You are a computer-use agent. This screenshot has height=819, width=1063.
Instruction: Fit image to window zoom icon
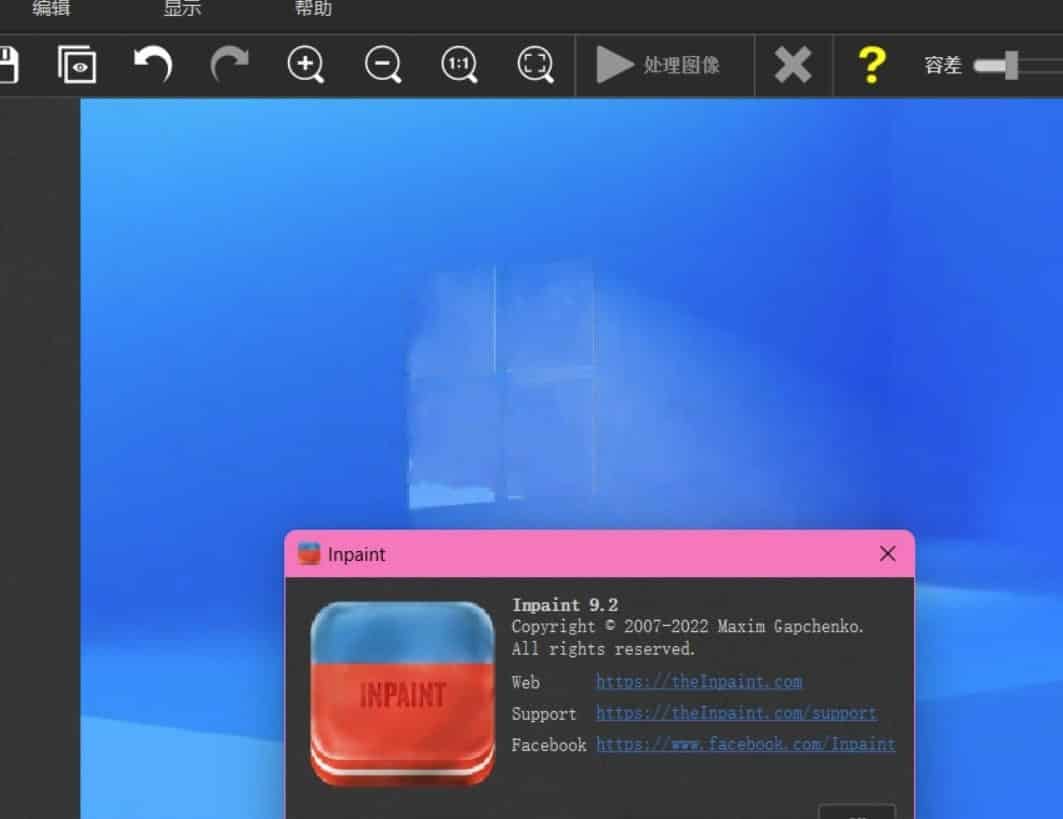536,64
